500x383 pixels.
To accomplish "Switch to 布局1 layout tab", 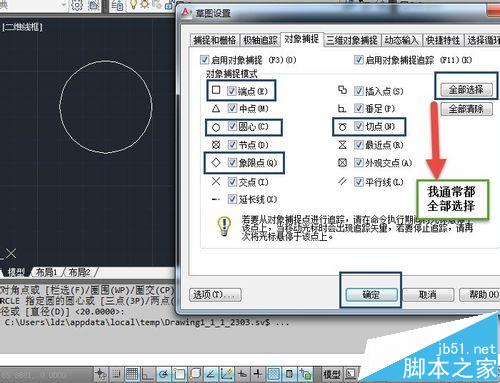I will click(x=46, y=273).
